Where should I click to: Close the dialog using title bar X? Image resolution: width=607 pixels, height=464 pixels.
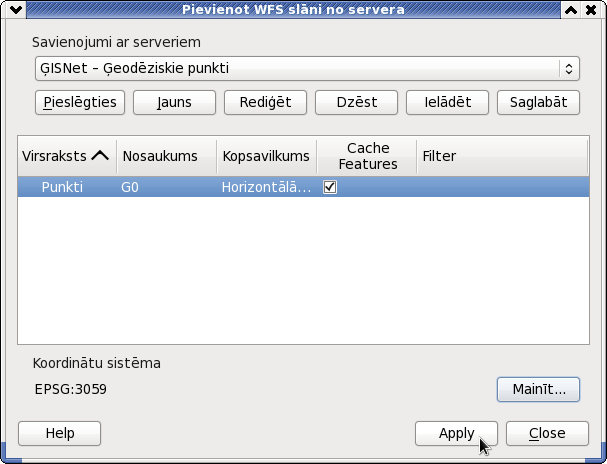591,10
